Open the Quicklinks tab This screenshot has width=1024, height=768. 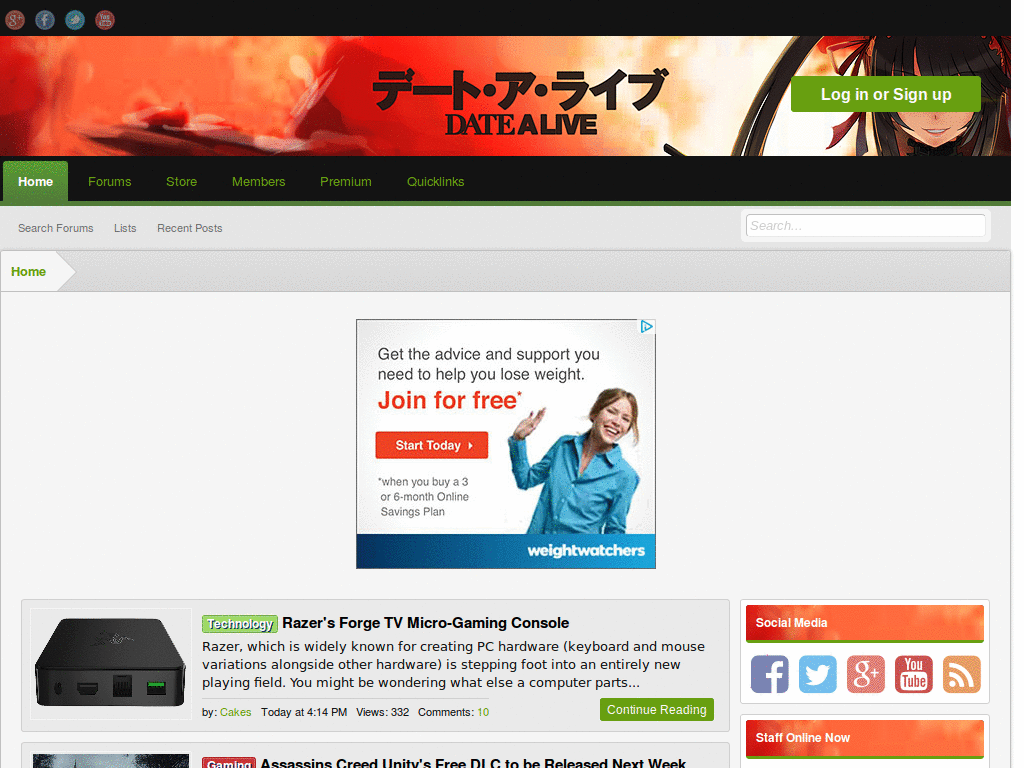(x=436, y=182)
